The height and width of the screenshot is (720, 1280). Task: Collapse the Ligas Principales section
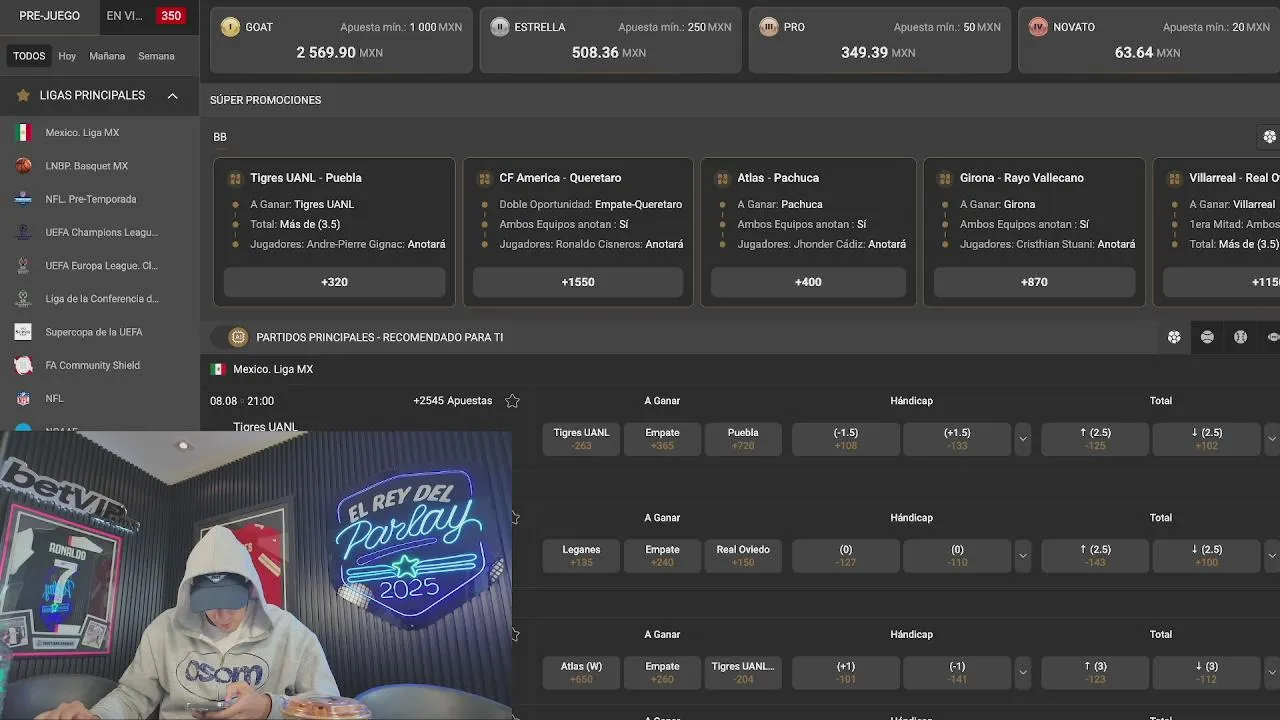pos(172,95)
